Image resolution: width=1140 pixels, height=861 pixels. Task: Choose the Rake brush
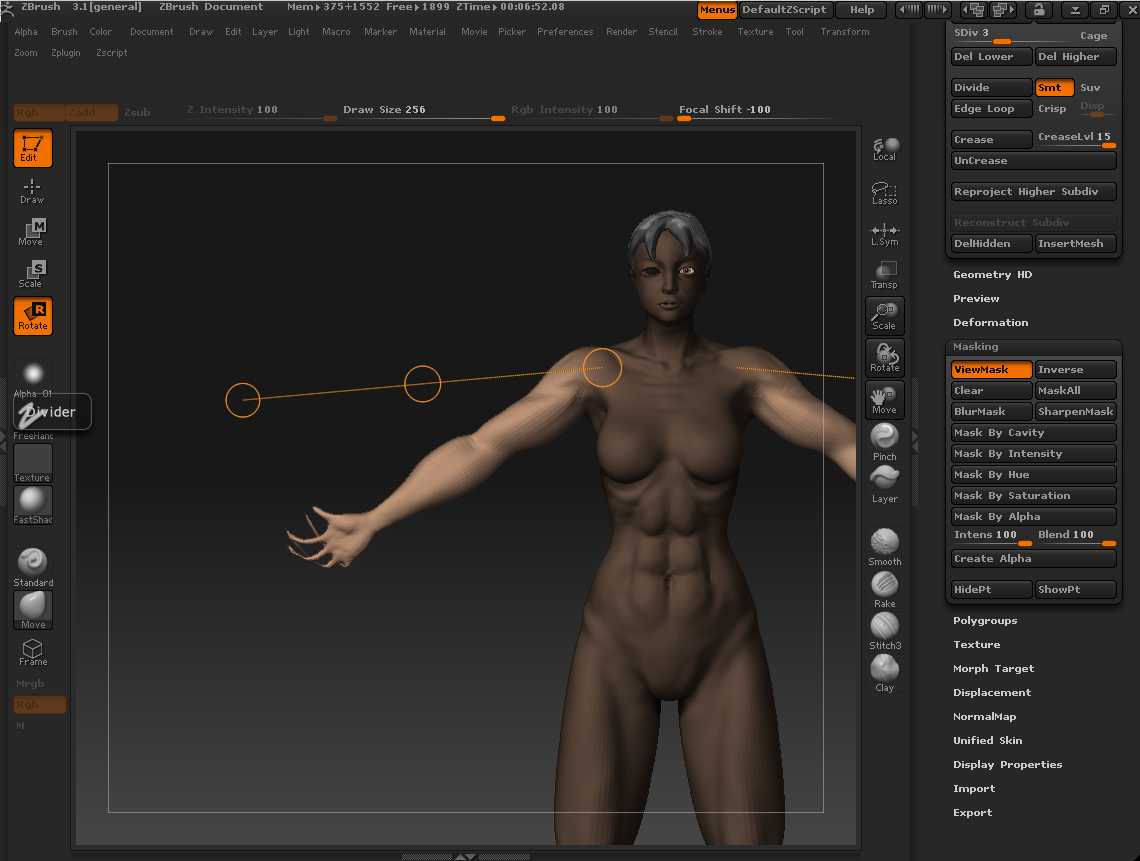(x=884, y=585)
